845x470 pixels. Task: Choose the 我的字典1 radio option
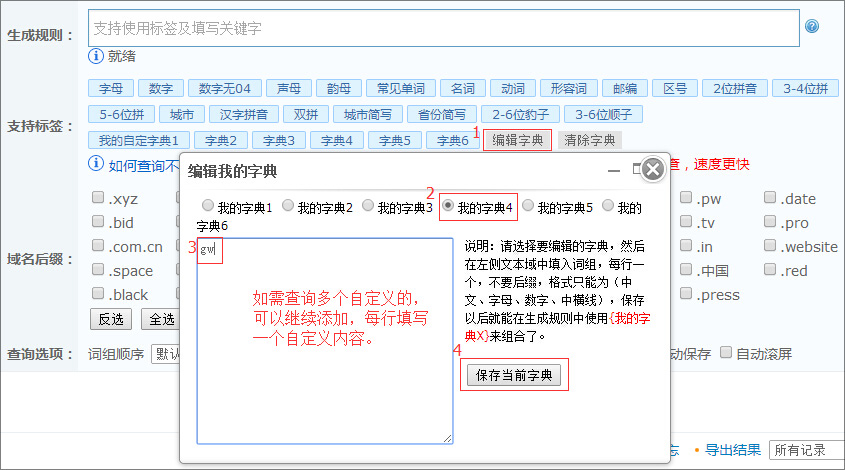tap(208, 206)
